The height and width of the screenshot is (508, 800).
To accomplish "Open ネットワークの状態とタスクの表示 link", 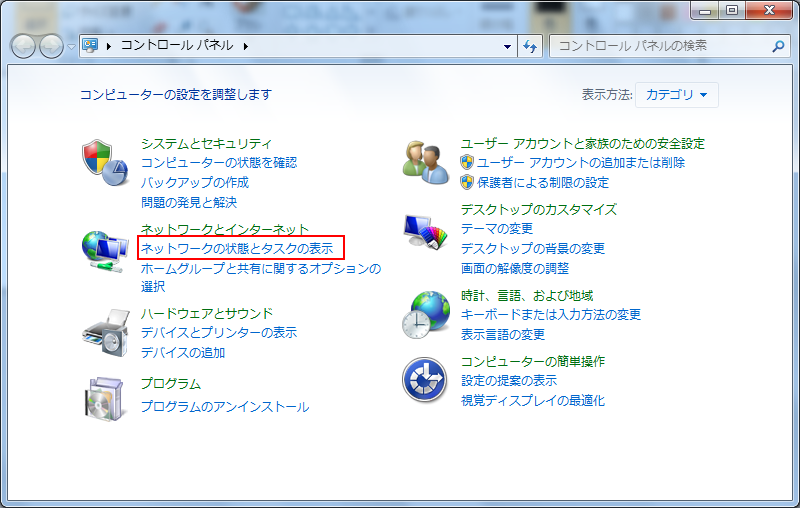I will click(x=237, y=248).
